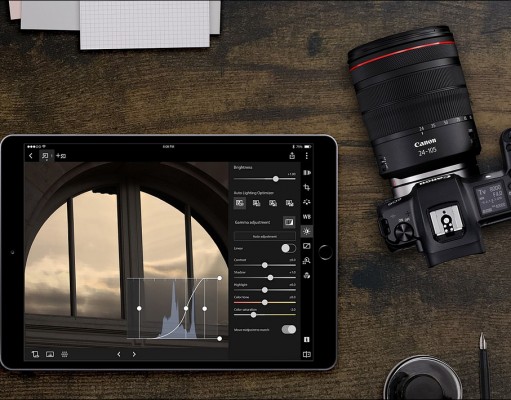Screen dimensions: 511x400
Task: Go to the next image arrow
Action: pyautogui.click(x=134, y=354)
